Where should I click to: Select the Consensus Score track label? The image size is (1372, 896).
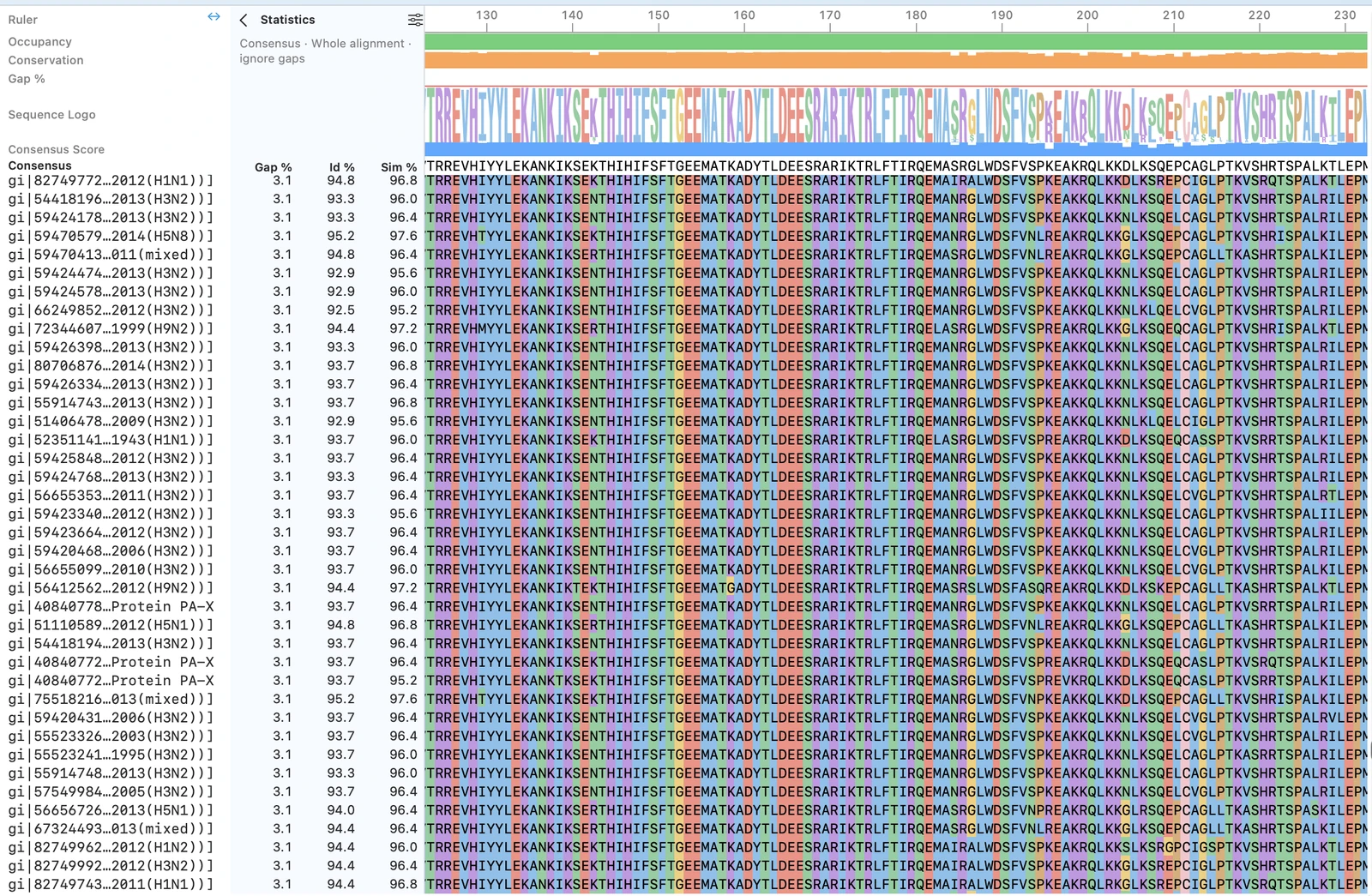[x=56, y=149]
